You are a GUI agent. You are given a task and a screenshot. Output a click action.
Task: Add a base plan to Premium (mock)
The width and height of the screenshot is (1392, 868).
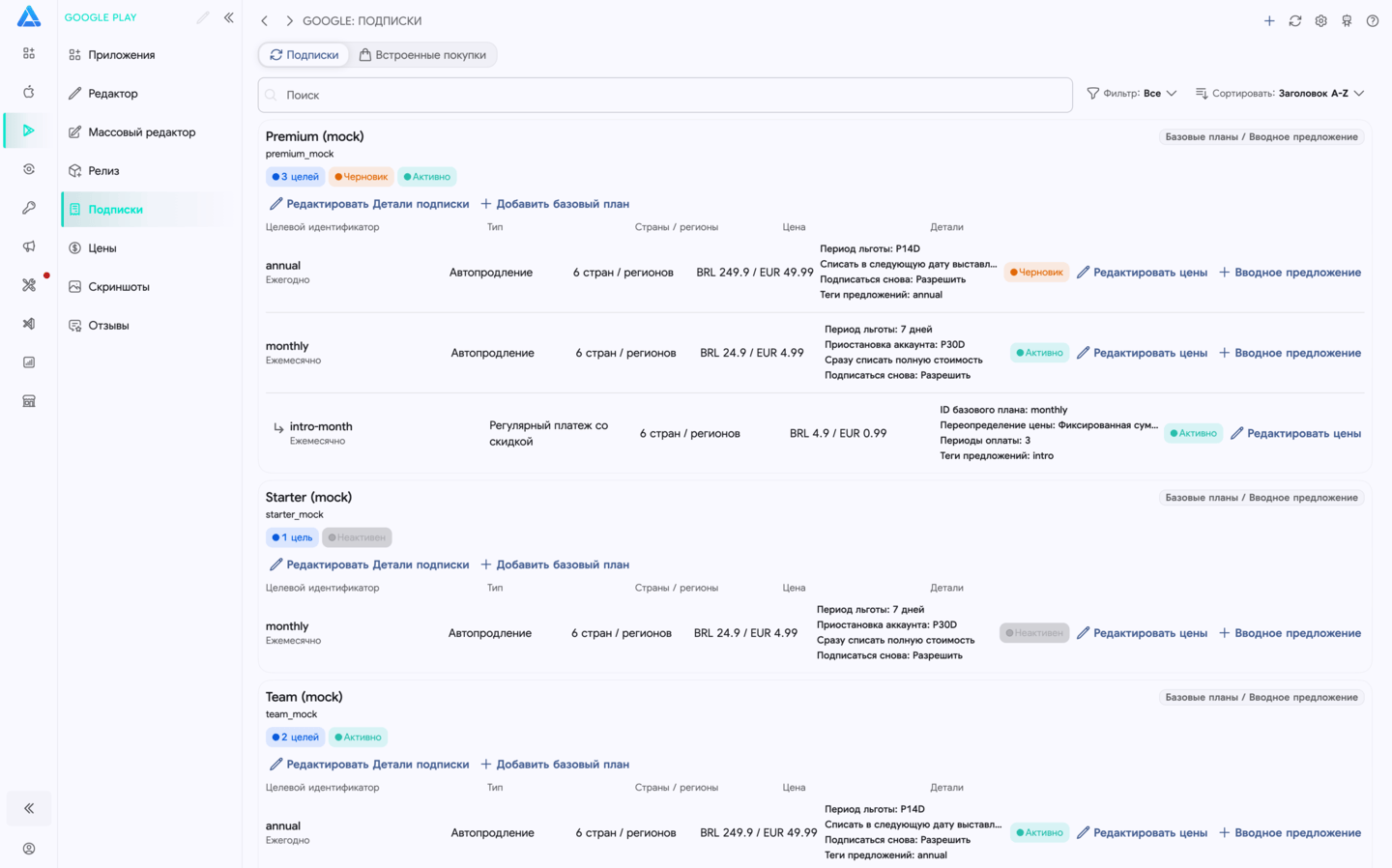point(555,204)
